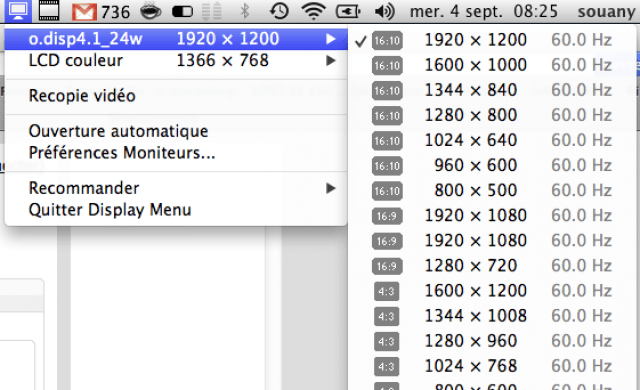Click the 16:10 badge beside 960 × 600
The width and height of the screenshot is (640, 390).
tap(387, 166)
